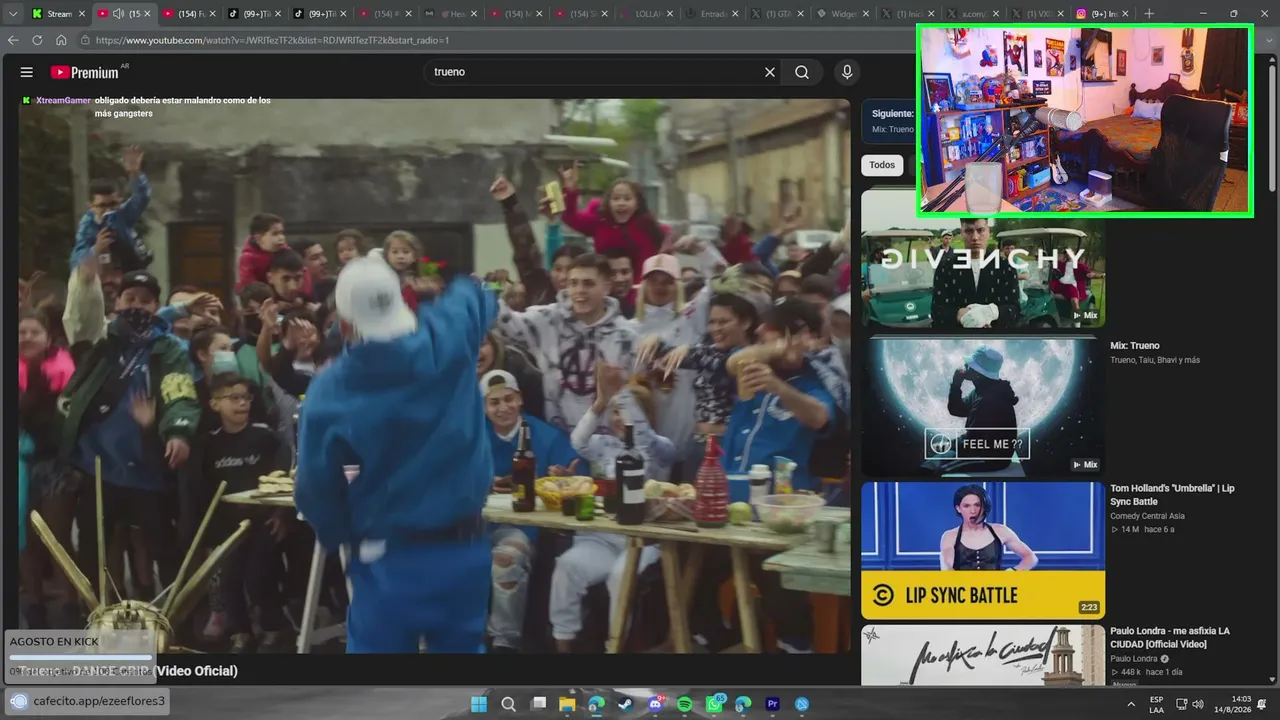This screenshot has height=720, width=1280.
Task: Open Spotify from the taskbar
Action: 685,704
